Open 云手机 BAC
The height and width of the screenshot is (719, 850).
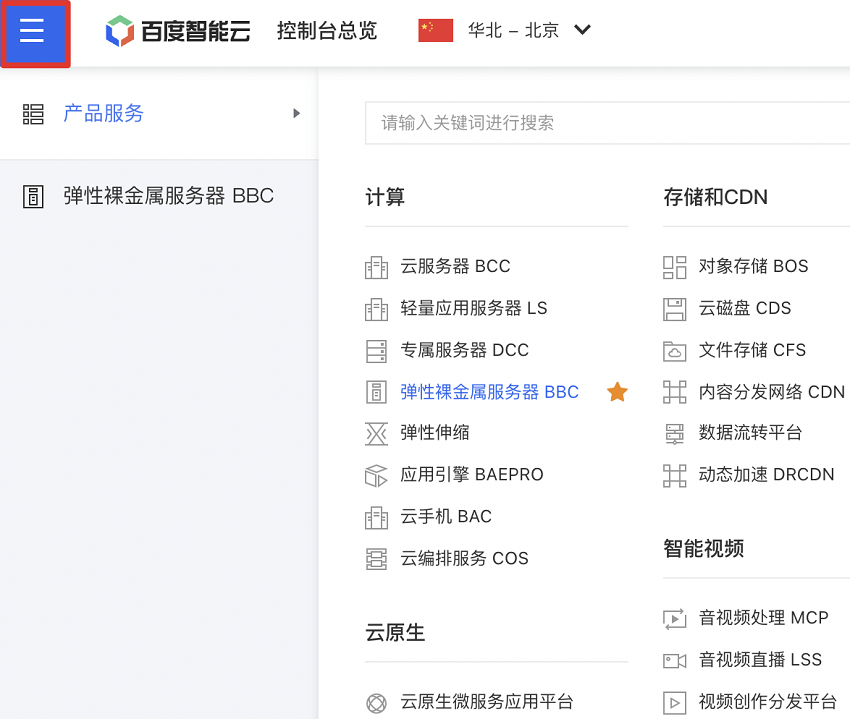click(446, 516)
